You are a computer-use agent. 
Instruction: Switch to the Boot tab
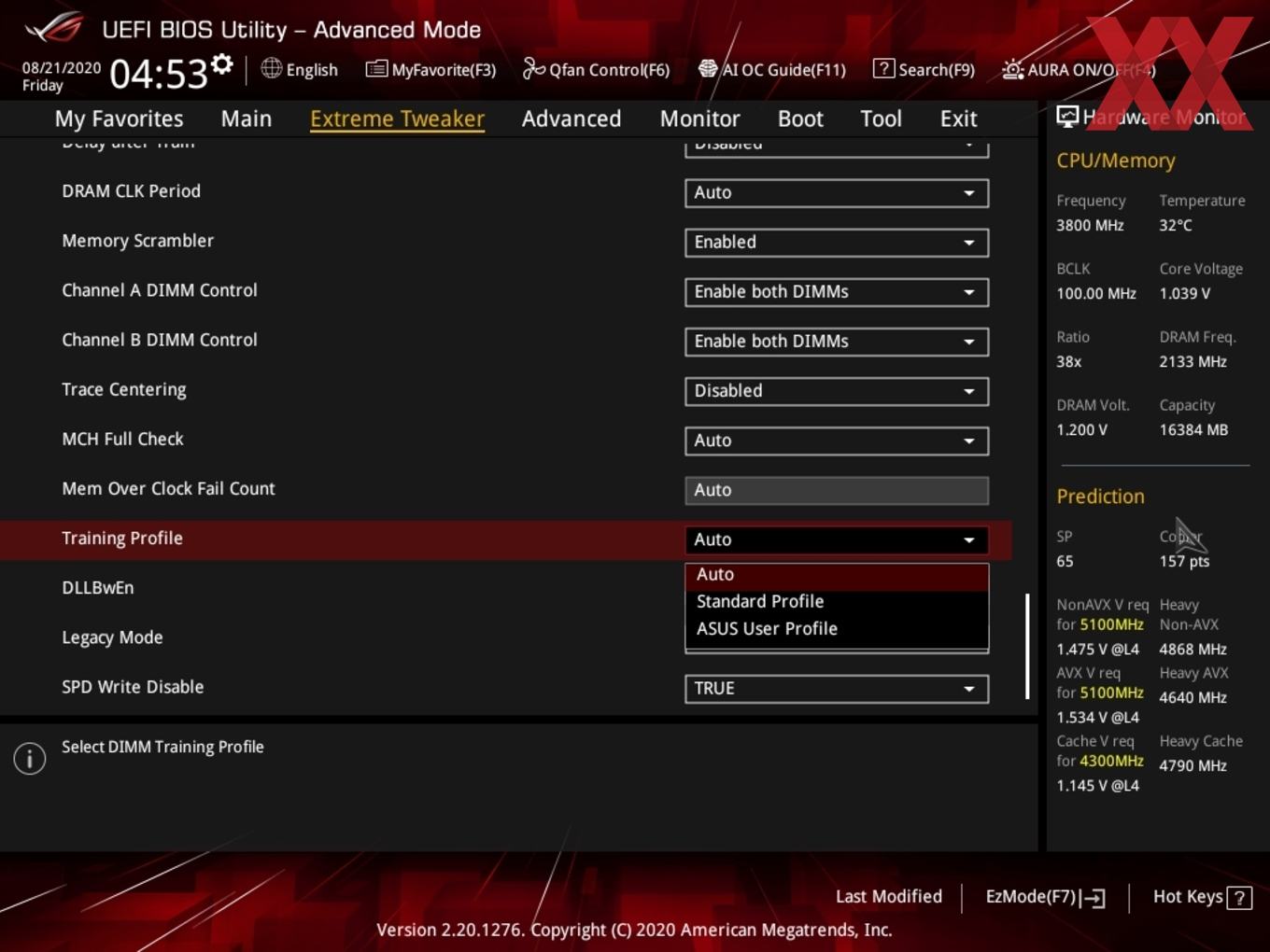point(800,119)
